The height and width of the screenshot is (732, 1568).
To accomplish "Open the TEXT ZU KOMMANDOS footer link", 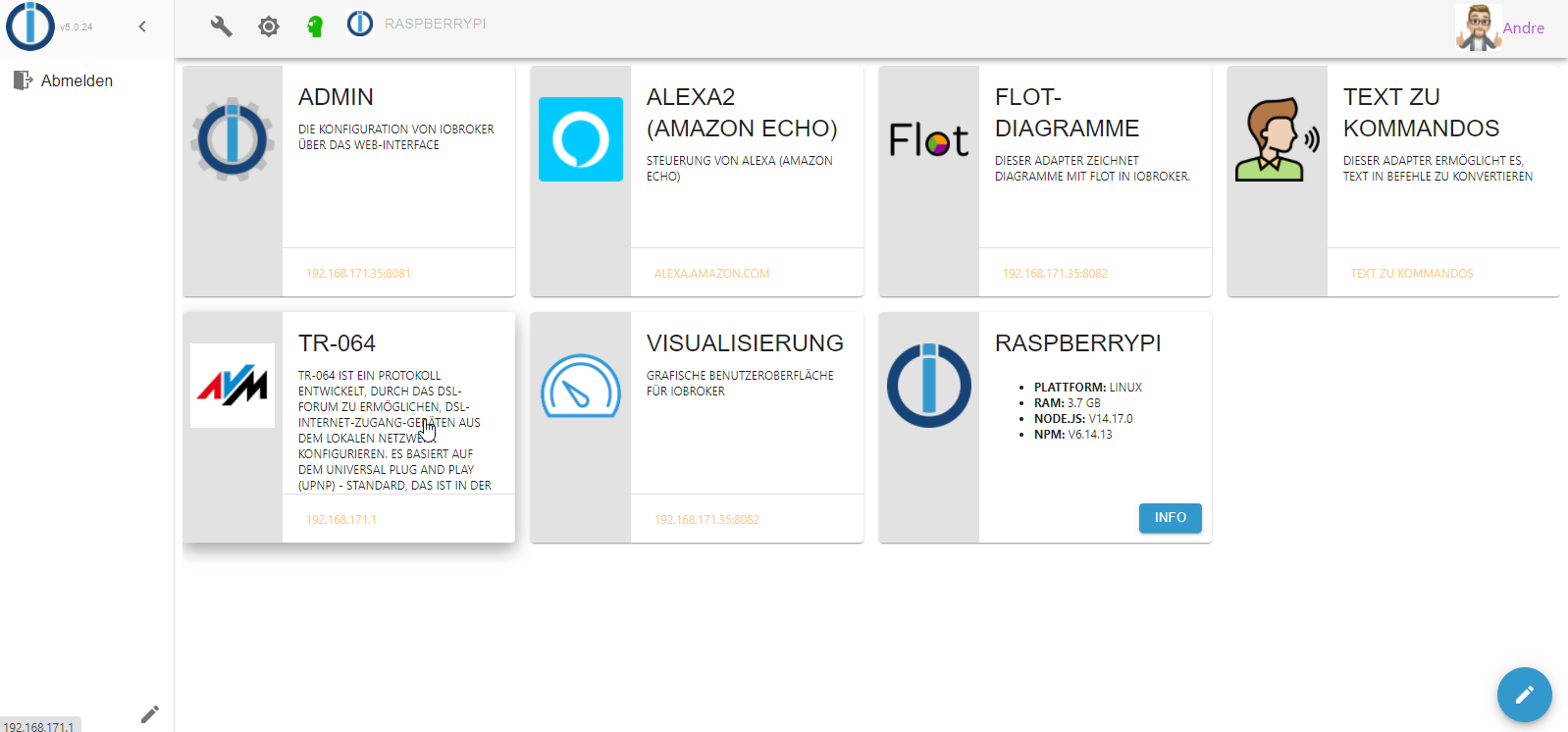I will pyautogui.click(x=1412, y=274).
